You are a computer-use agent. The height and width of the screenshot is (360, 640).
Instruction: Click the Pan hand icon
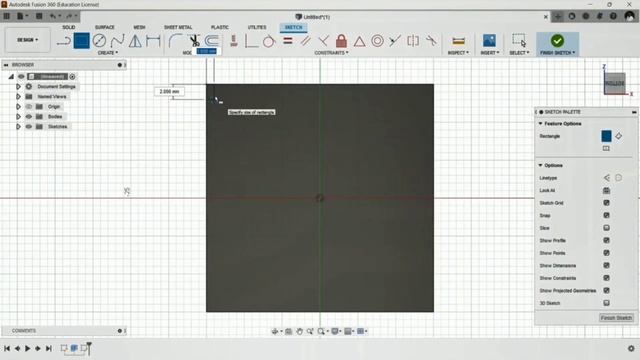coord(299,331)
